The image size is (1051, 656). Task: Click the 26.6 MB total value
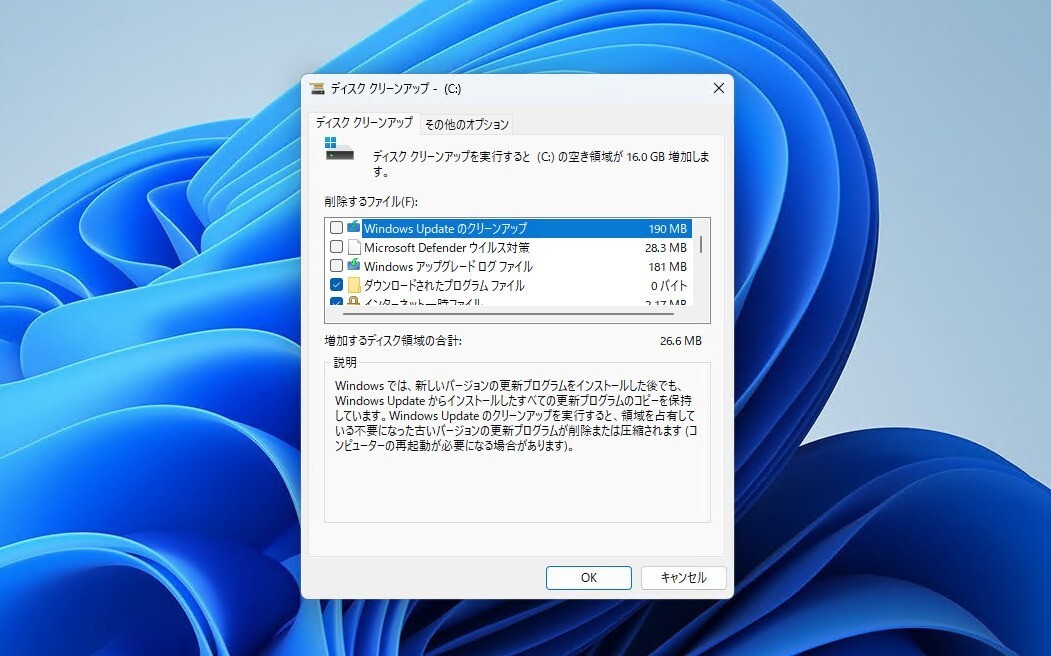[x=680, y=340]
